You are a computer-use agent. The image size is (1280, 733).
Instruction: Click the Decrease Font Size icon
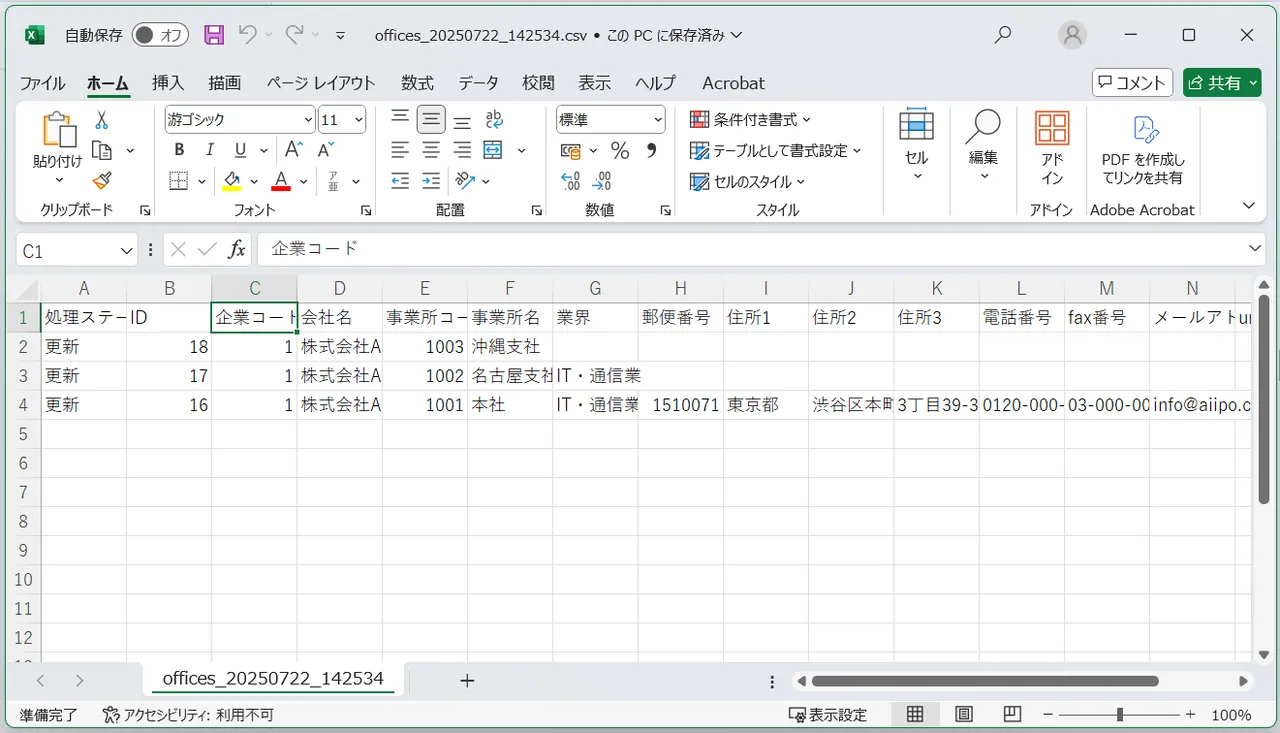(x=325, y=150)
